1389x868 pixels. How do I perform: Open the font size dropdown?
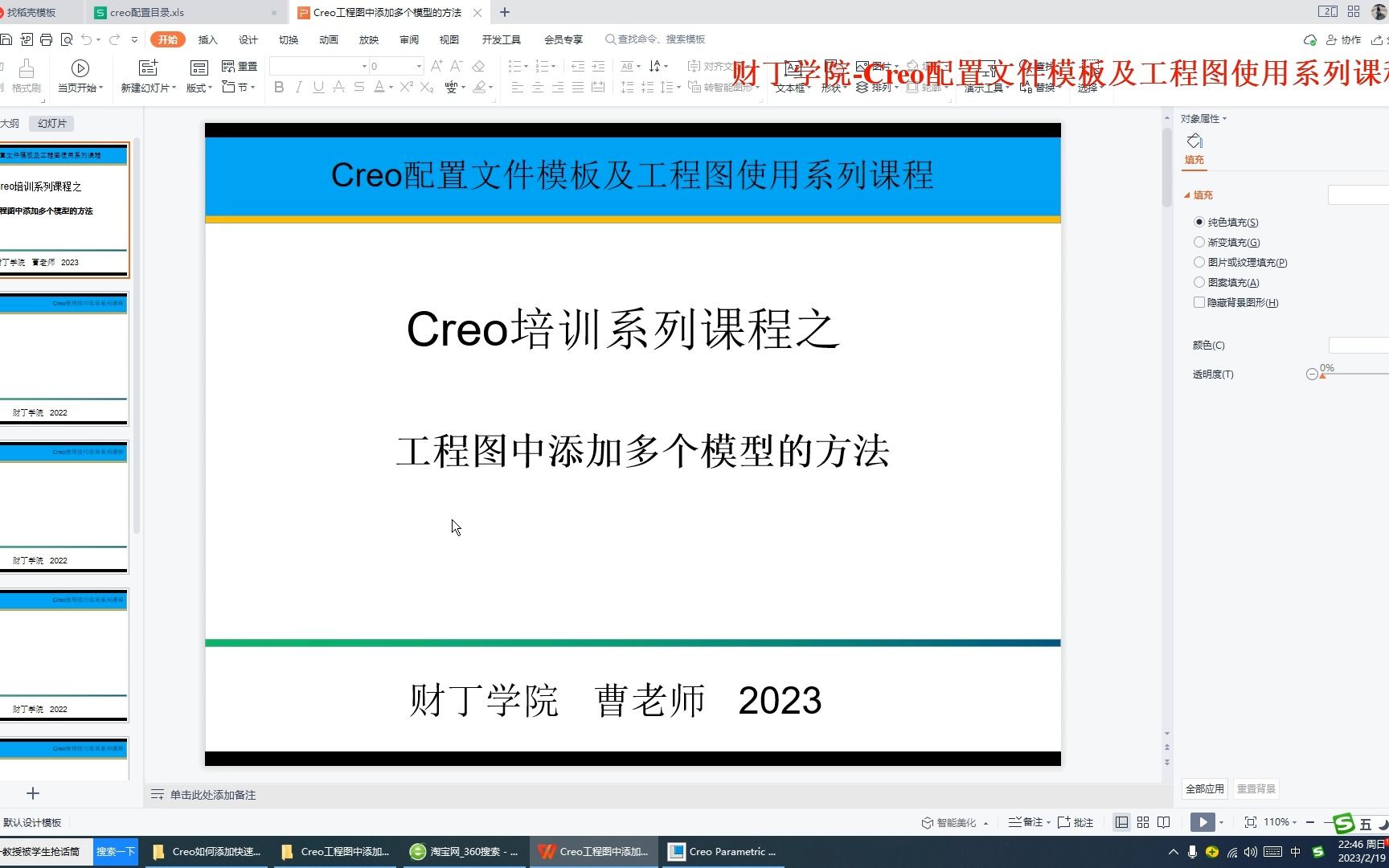tap(419, 66)
